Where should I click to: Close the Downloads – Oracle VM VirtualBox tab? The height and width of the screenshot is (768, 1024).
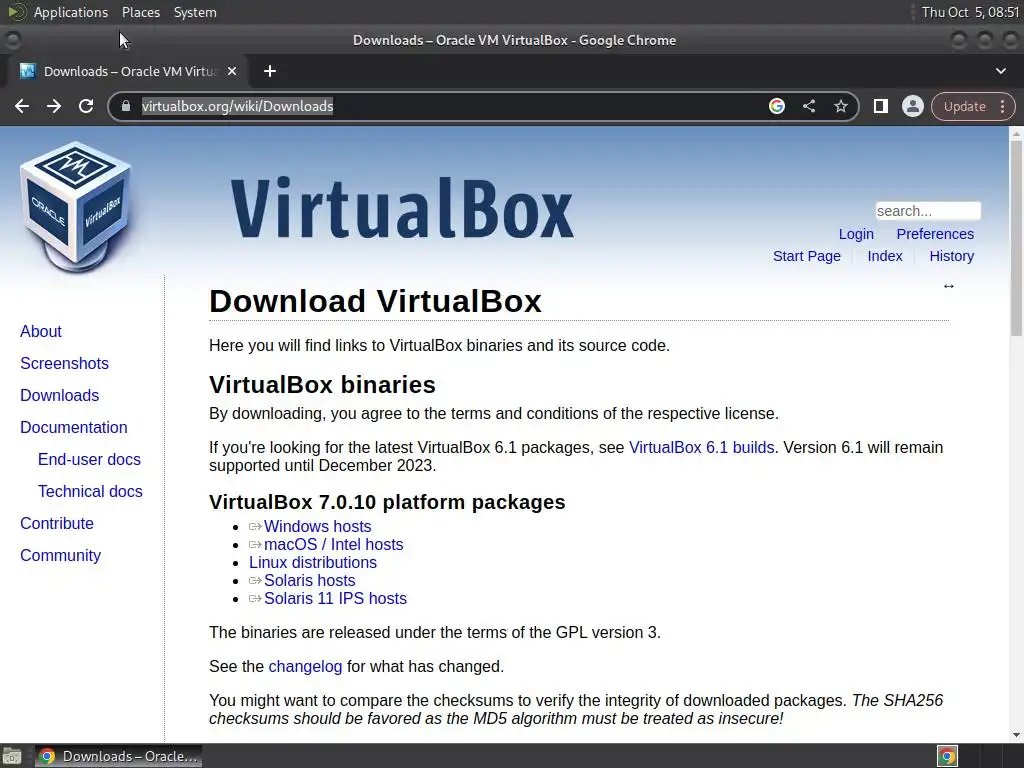(231, 71)
